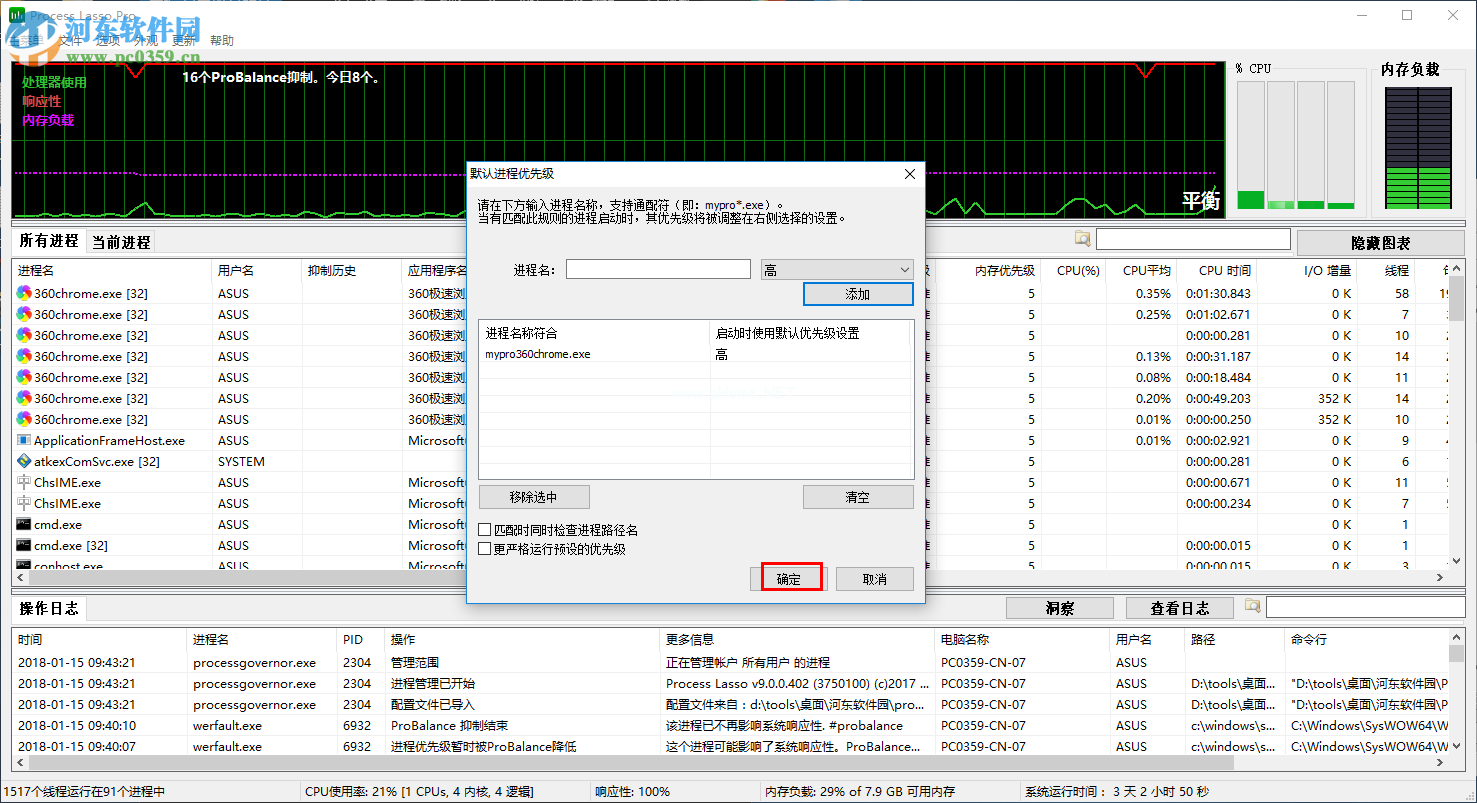Confirm the dialog with 确定
Screen dimensions: 1477x803
(x=789, y=579)
